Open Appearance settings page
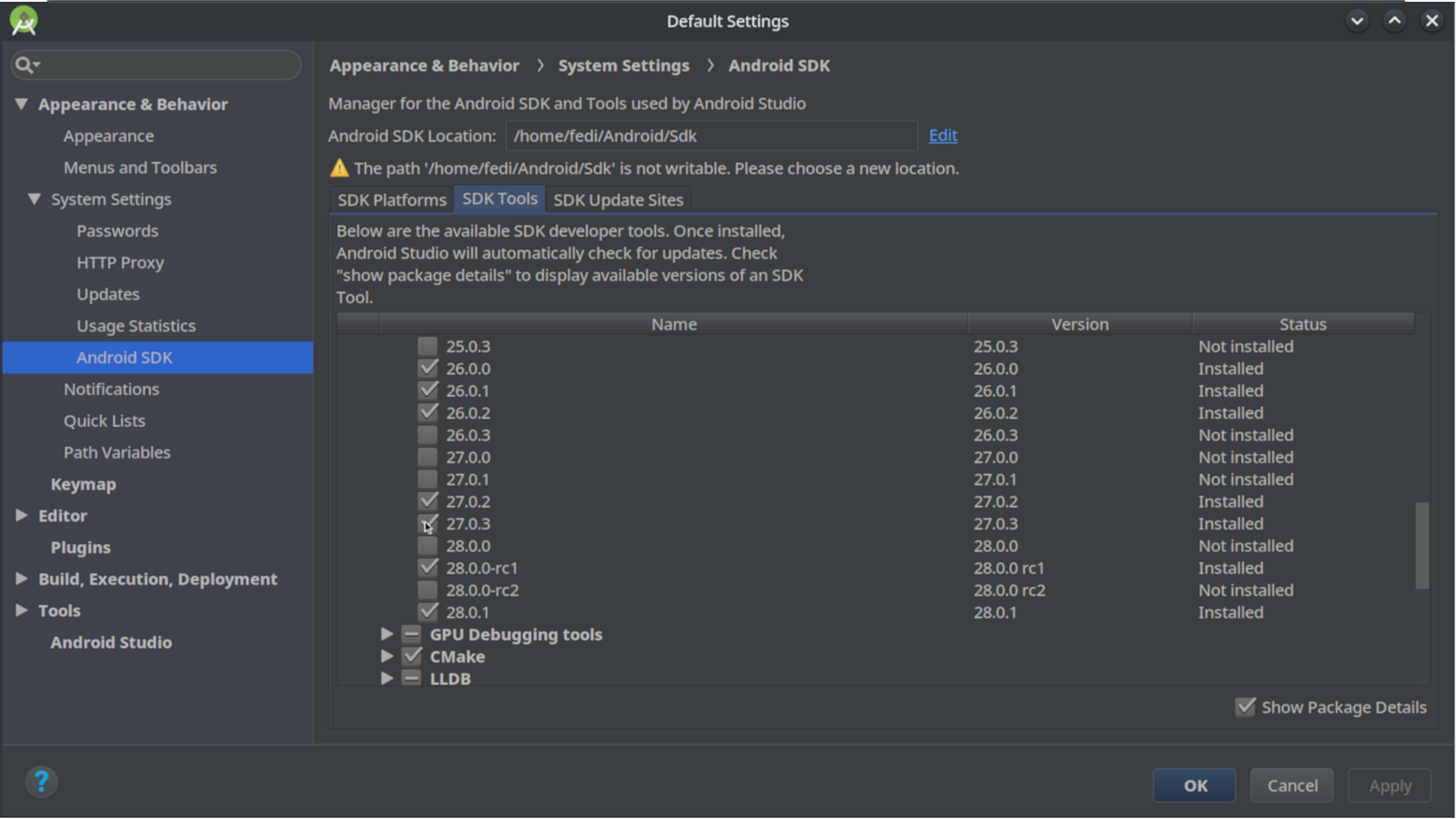Viewport: 1456px width, 819px height. pos(108,136)
